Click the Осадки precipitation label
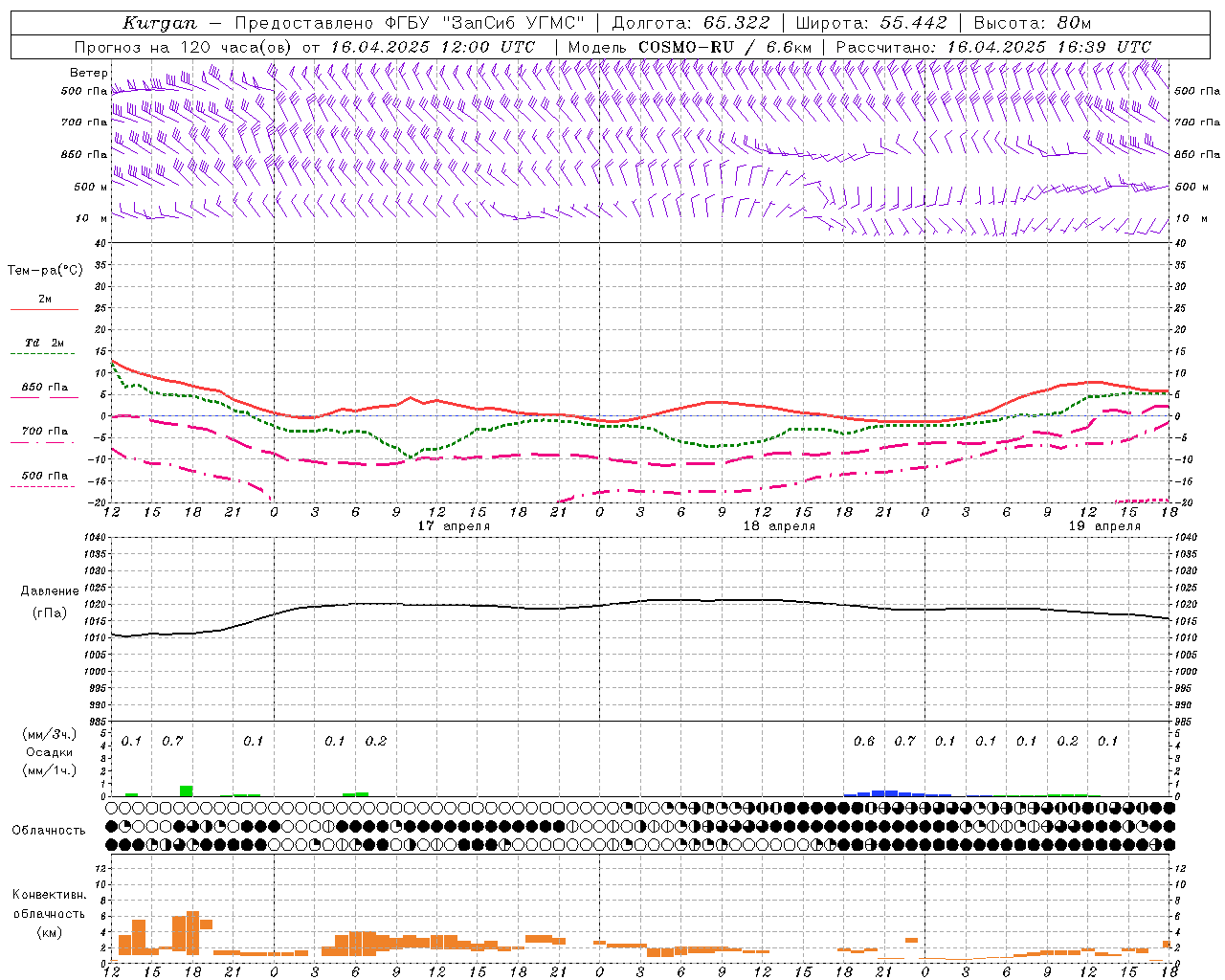This screenshot has width=1225, height=980. click(50, 752)
